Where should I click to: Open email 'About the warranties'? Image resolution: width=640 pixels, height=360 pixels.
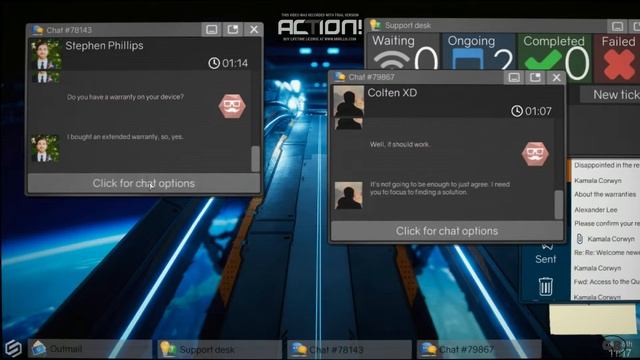604,195
